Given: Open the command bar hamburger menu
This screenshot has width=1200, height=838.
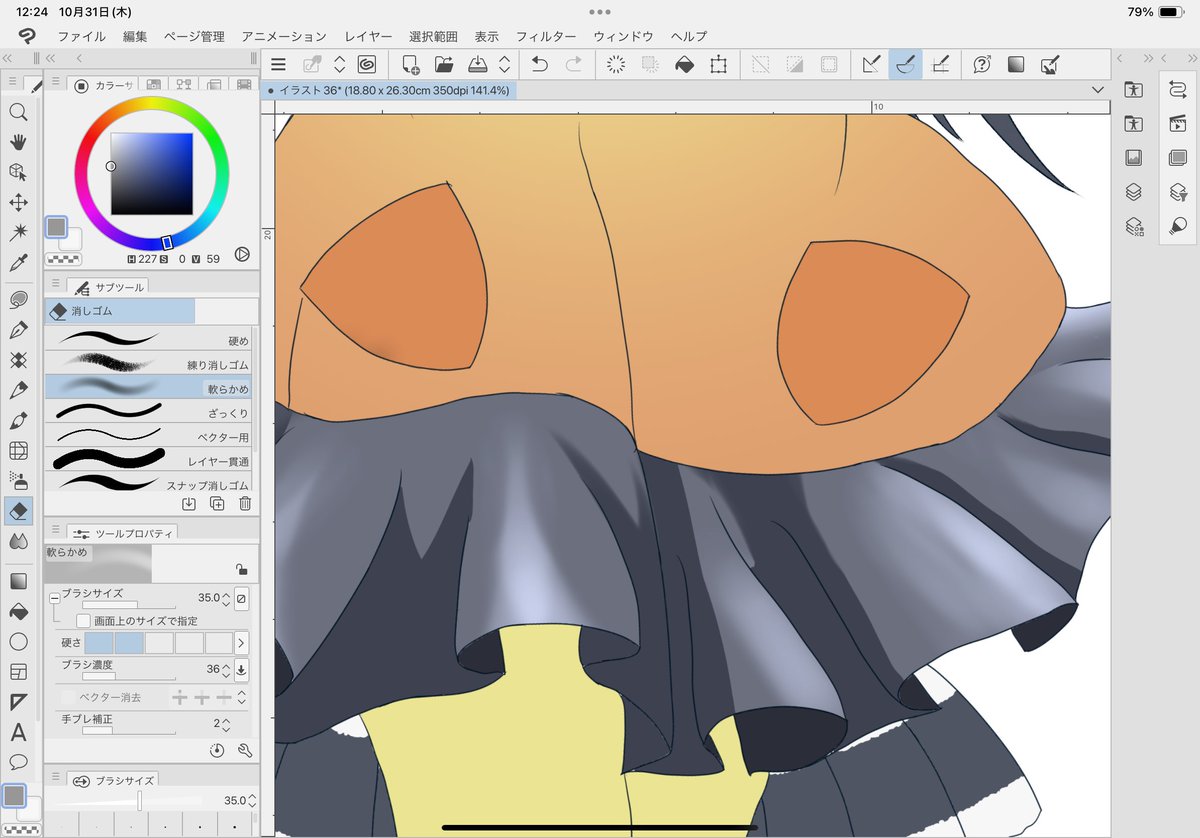Looking at the screenshot, I should coord(279,64).
